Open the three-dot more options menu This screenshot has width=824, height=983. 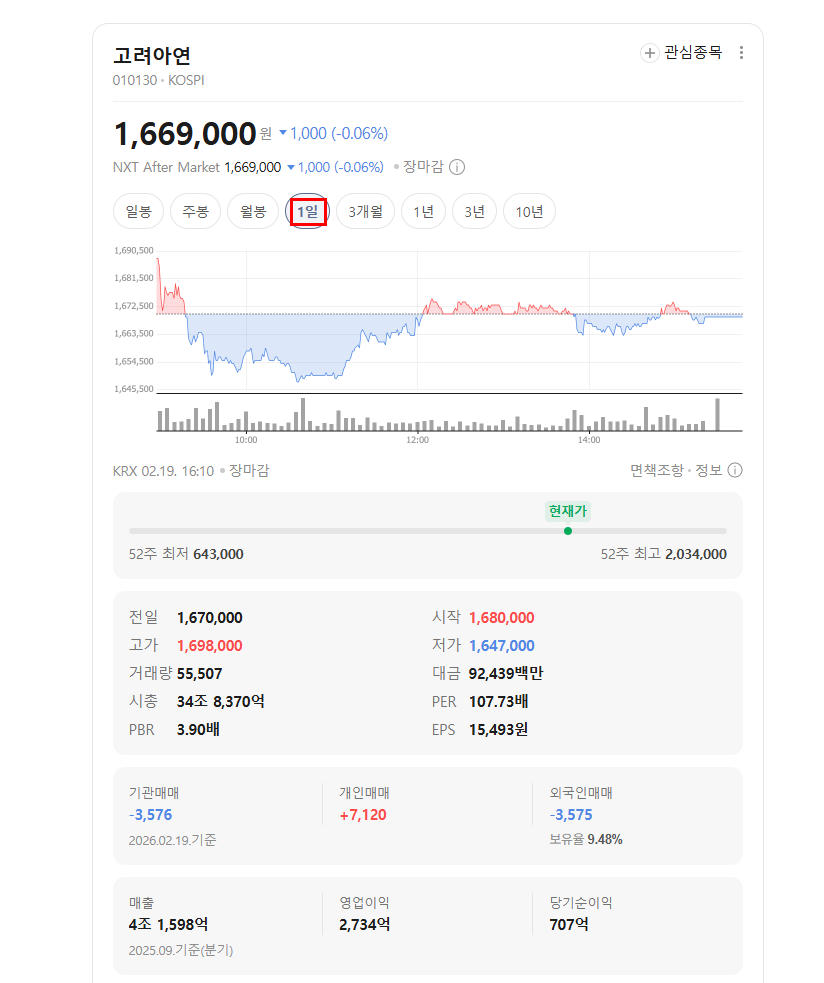741,53
